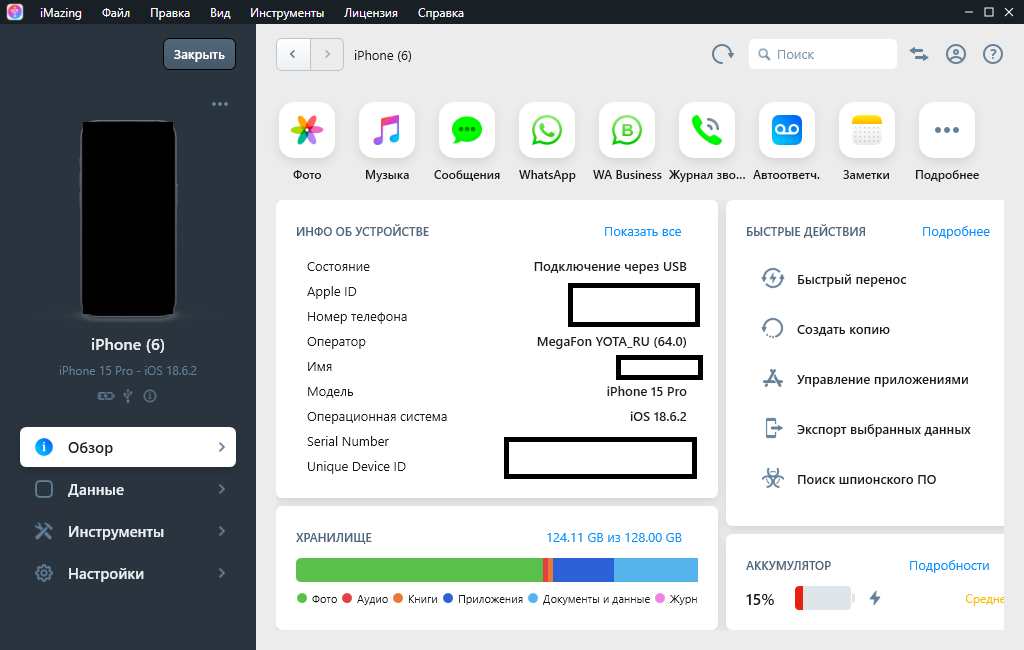Open the Сообщения app icon
This screenshot has height=650, width=1024.
(x=467, y=130)
